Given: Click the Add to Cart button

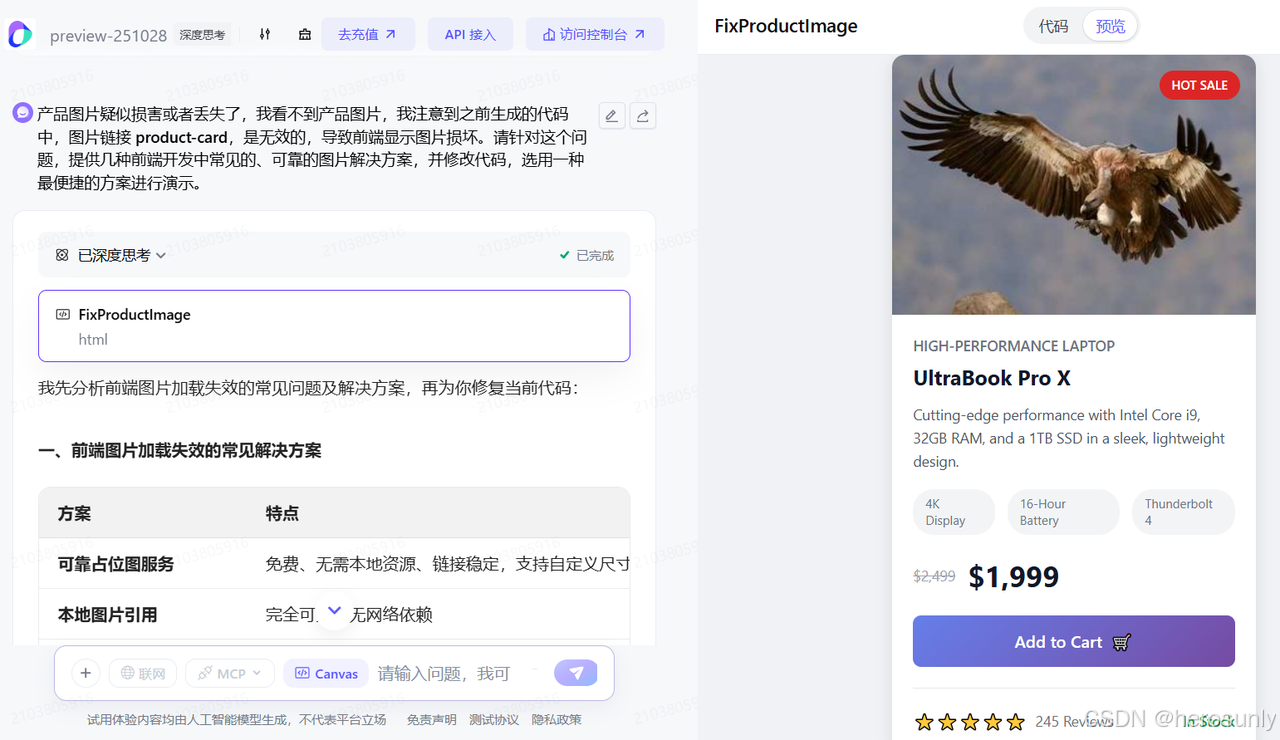Looking at the screenshot, I should click(1073, 641).
